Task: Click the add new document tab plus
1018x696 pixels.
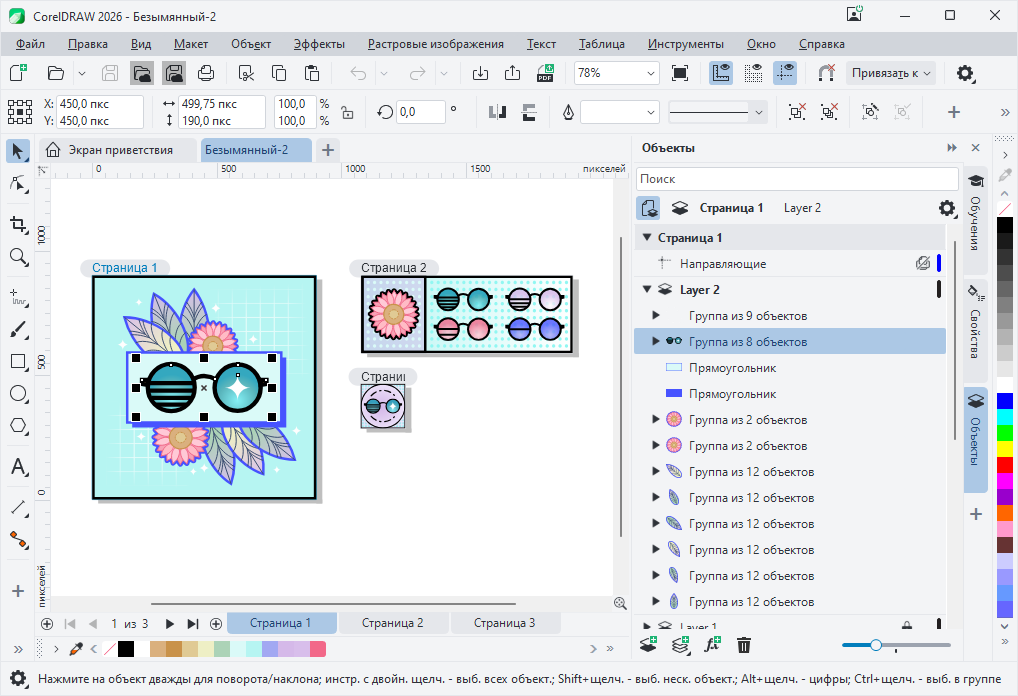Action: tap(328, 150)
